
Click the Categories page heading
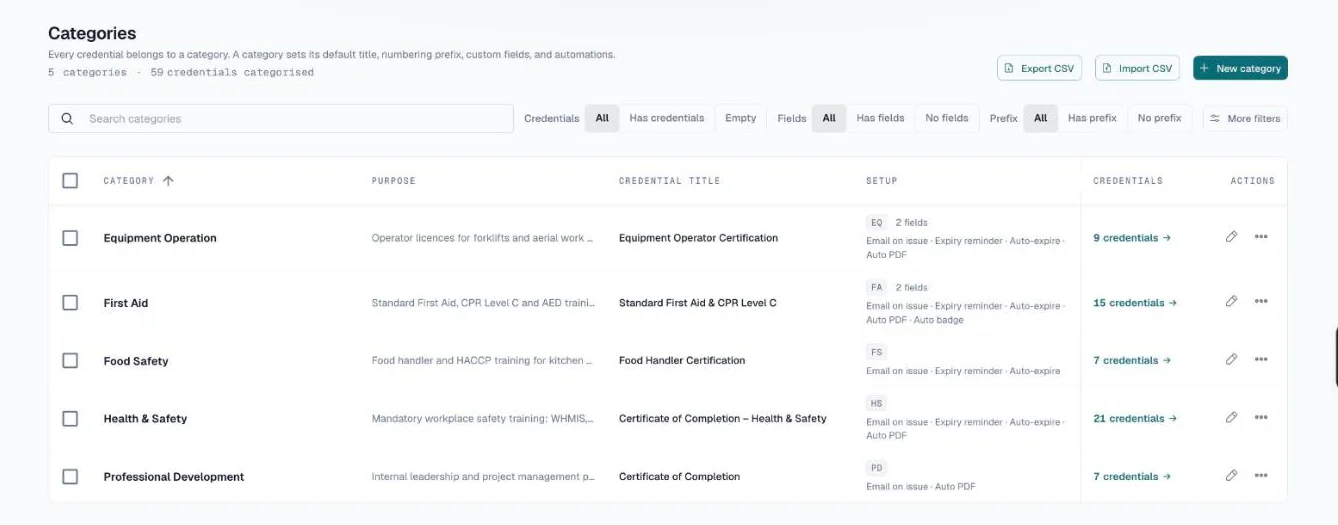92,34
